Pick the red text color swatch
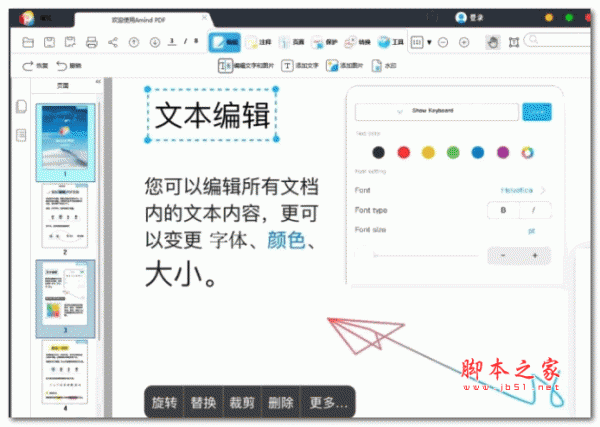 tap(403, 152)
